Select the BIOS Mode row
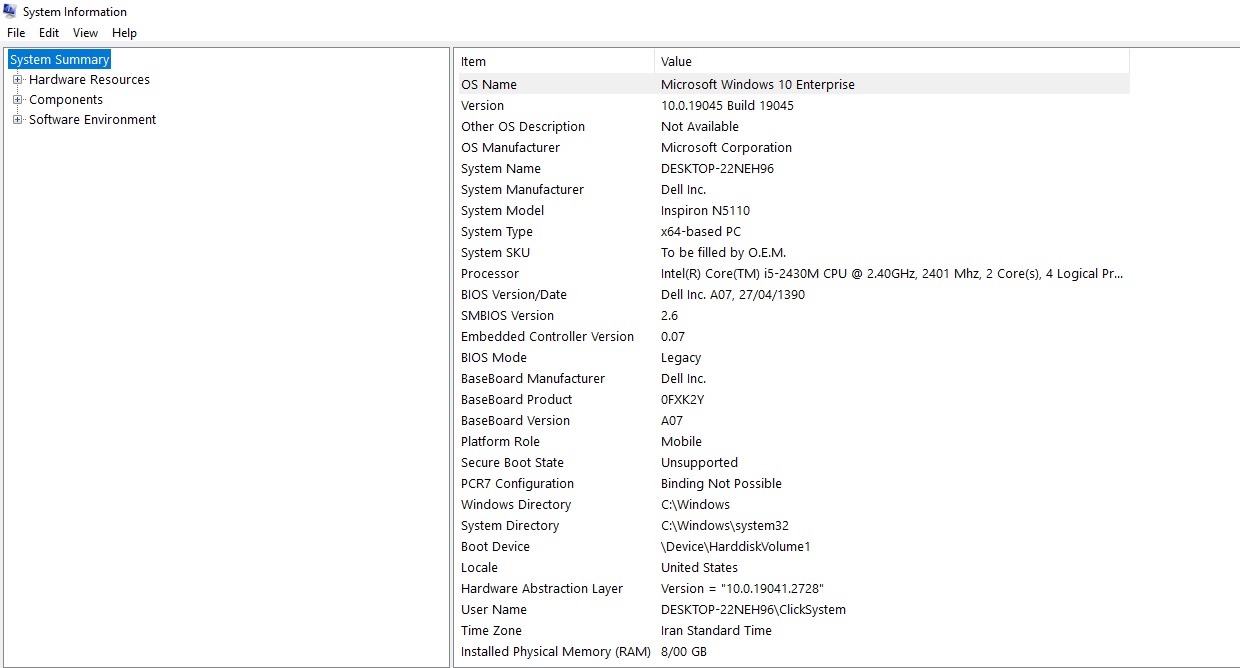 pyautogui.click(x=494, y=358)
